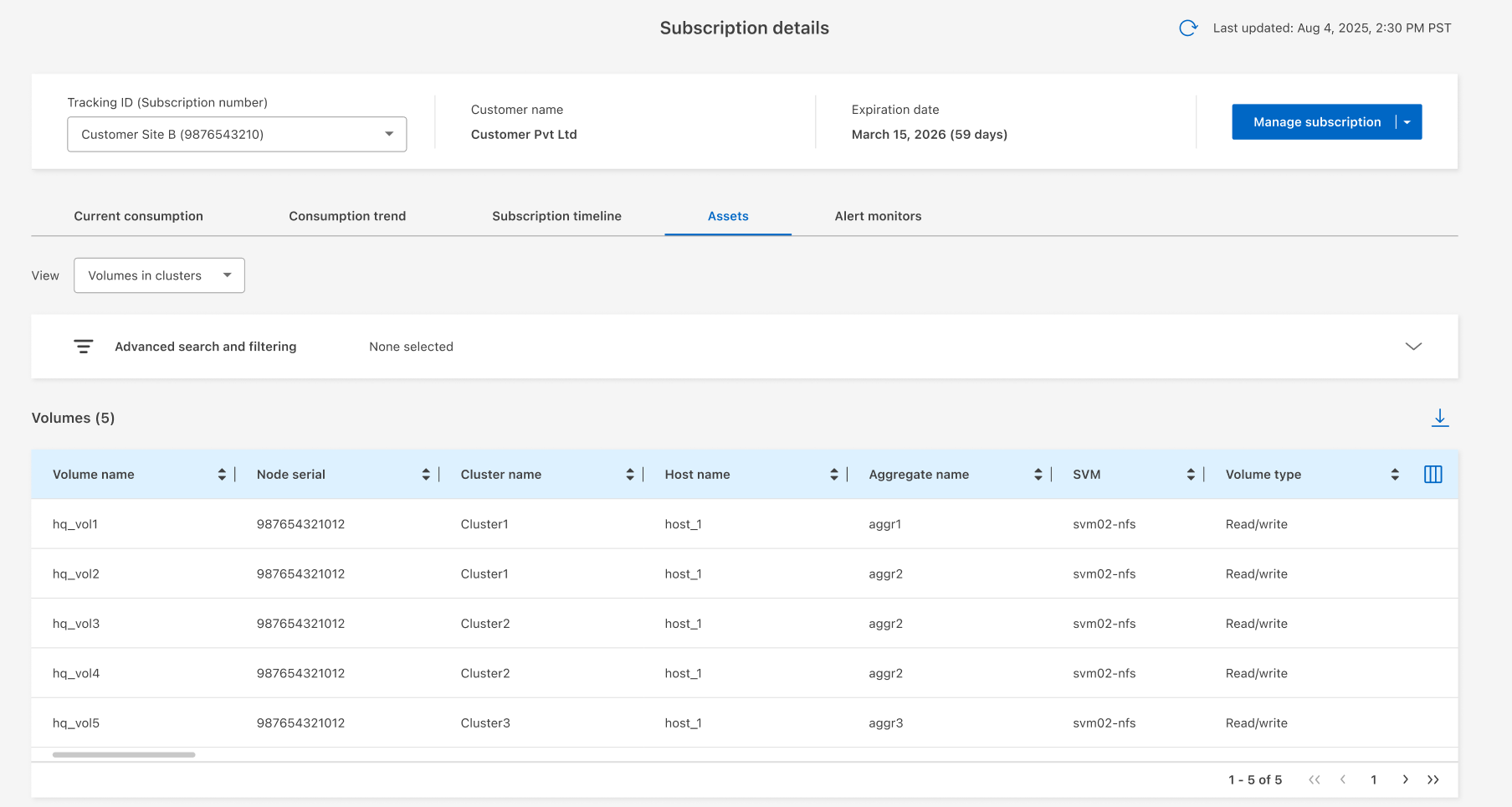Go to the next page arrow
Image resolution: width=1512 pixels, height=807 pixels.
[x=1405, y=779]
